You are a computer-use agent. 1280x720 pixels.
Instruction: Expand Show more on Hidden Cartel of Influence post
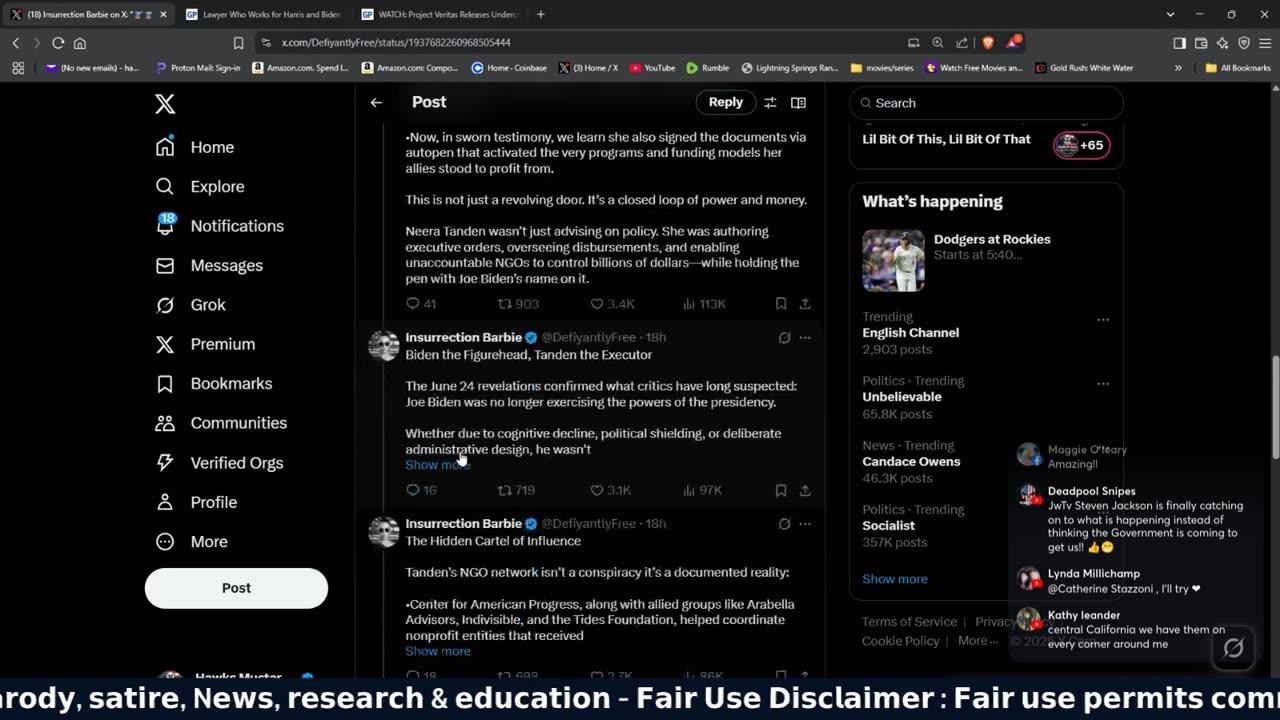tap(437, 651)
